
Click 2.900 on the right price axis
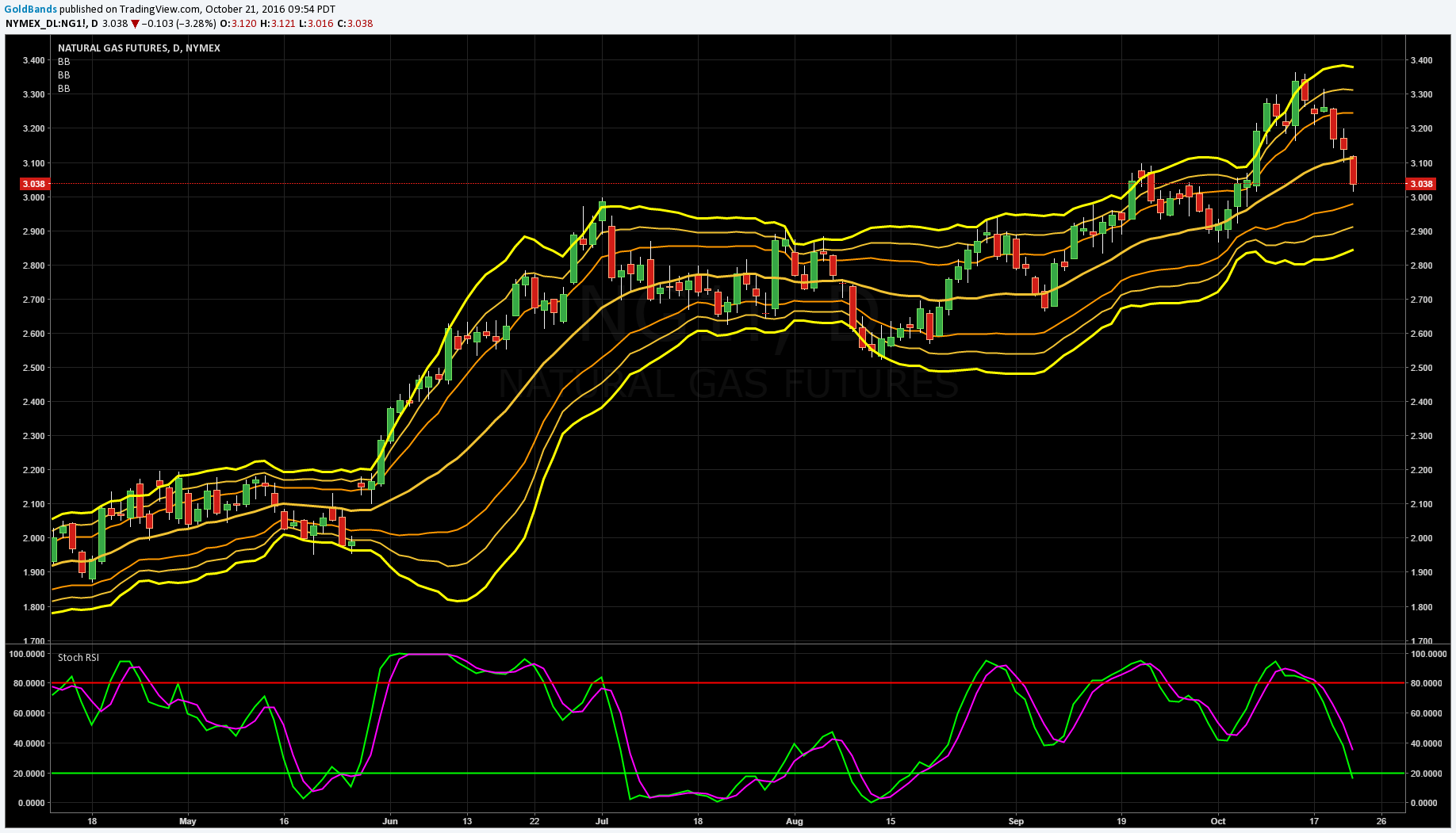click(1421, 231)
